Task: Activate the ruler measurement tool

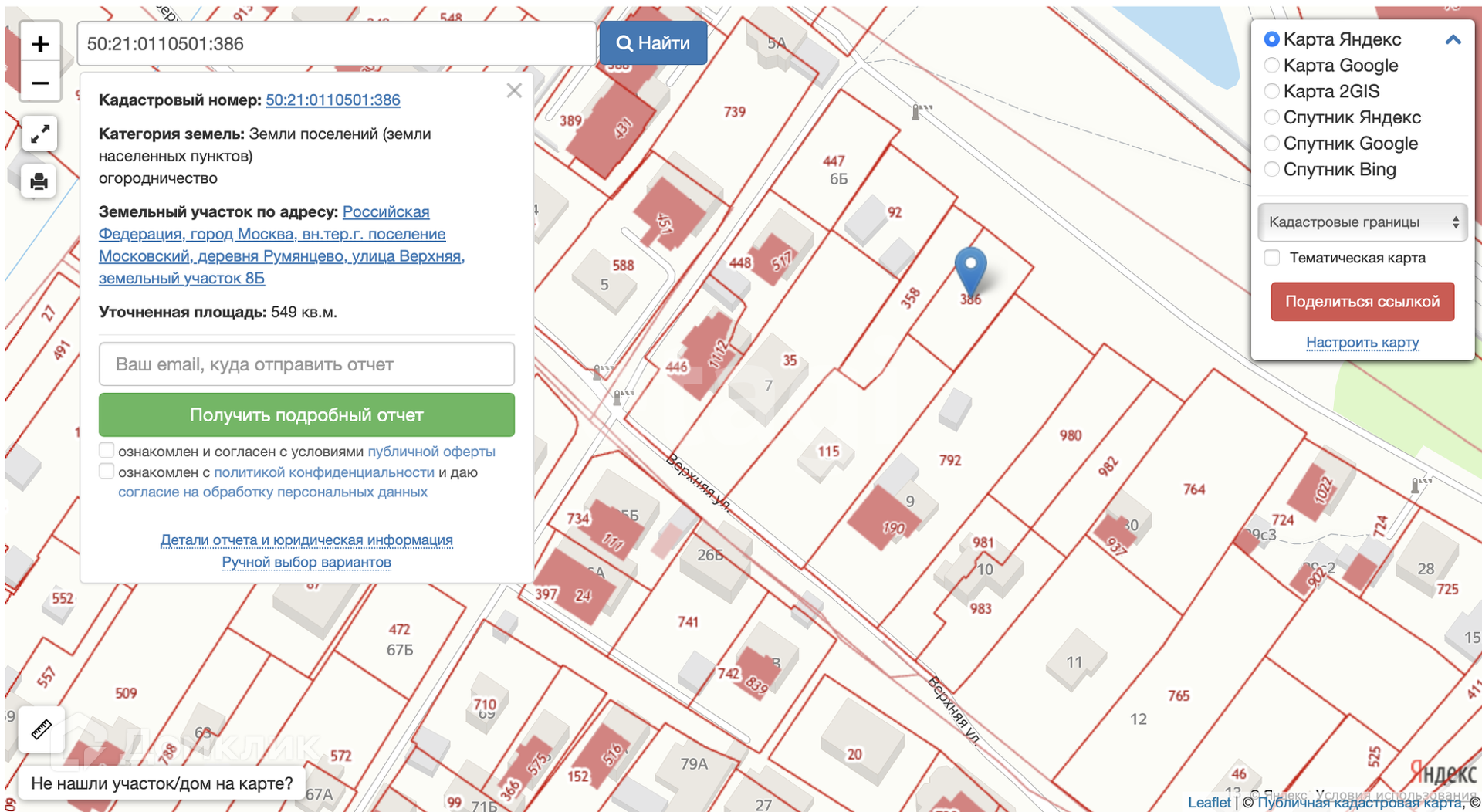Action: tap(41, 729)
